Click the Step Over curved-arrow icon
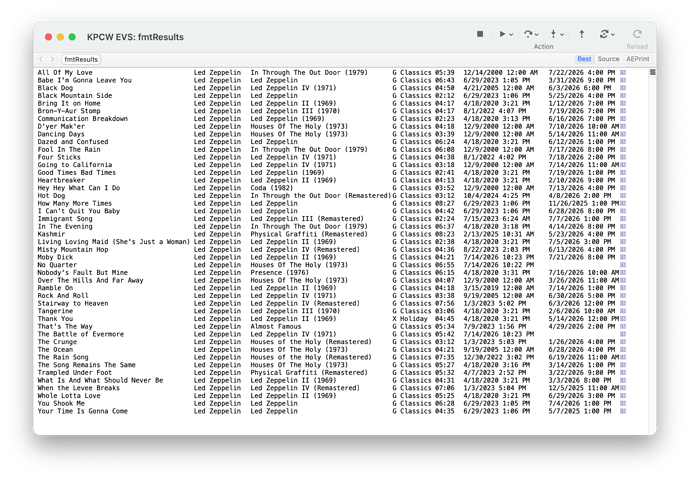Screen dimensions: 690x479 [x=528, y=34]
